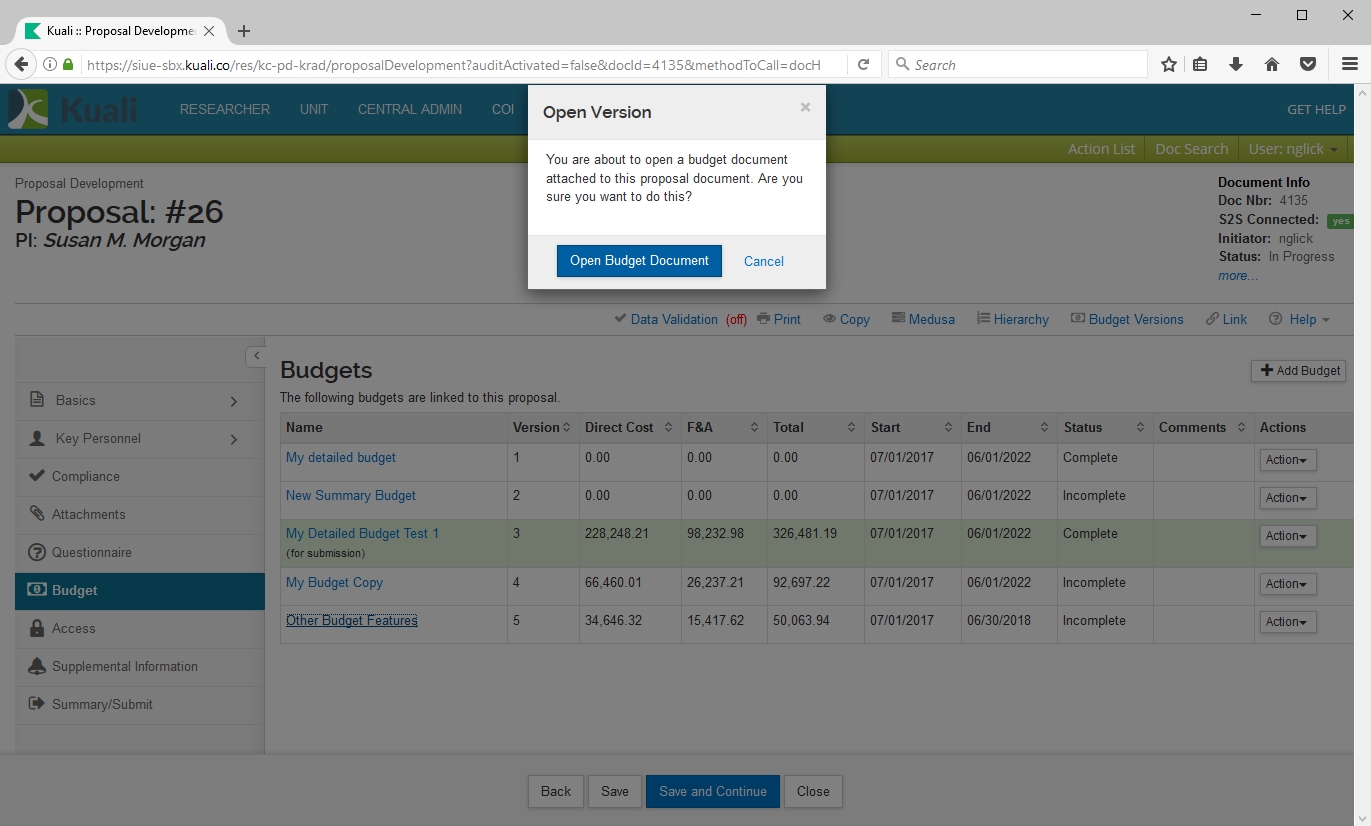The image size is (1371, 826).
Task: Click the browser reload icon
Action: pyautogui.click(x=863, y=65)
